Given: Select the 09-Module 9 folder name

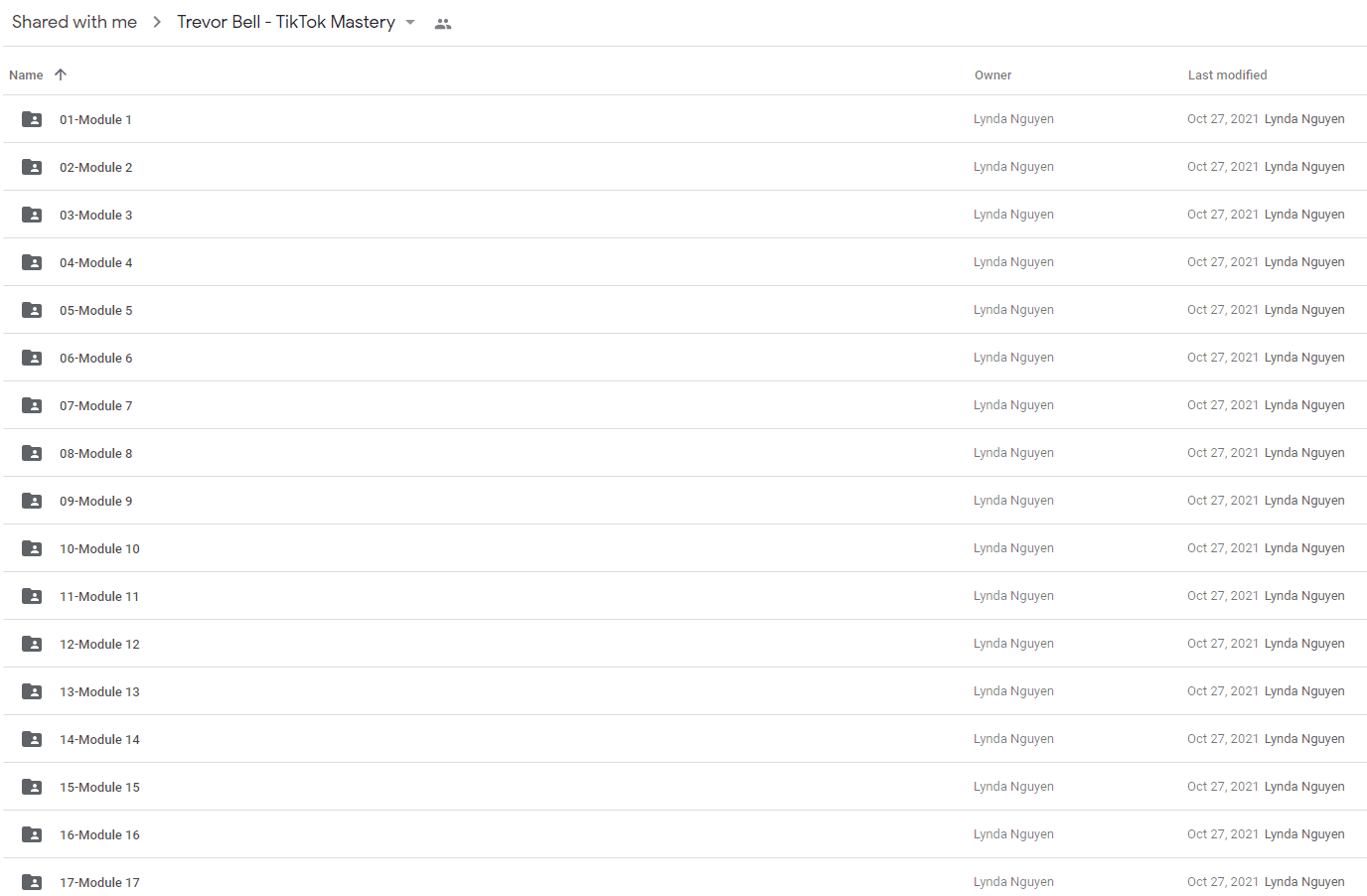Looking at the screenshot, I should click(x=95, y=502).
